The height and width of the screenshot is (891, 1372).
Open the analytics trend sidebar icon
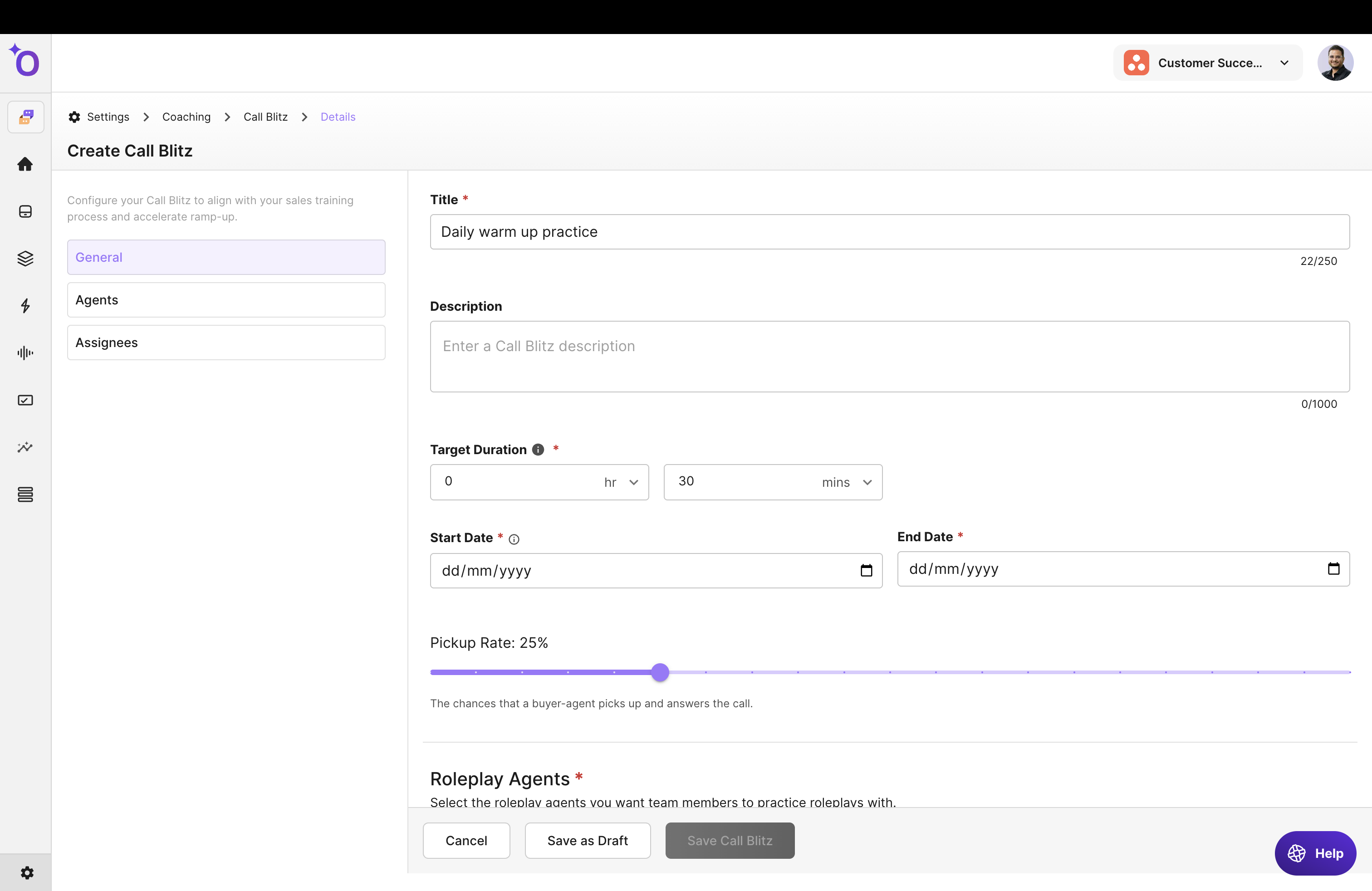click(25, 447)
